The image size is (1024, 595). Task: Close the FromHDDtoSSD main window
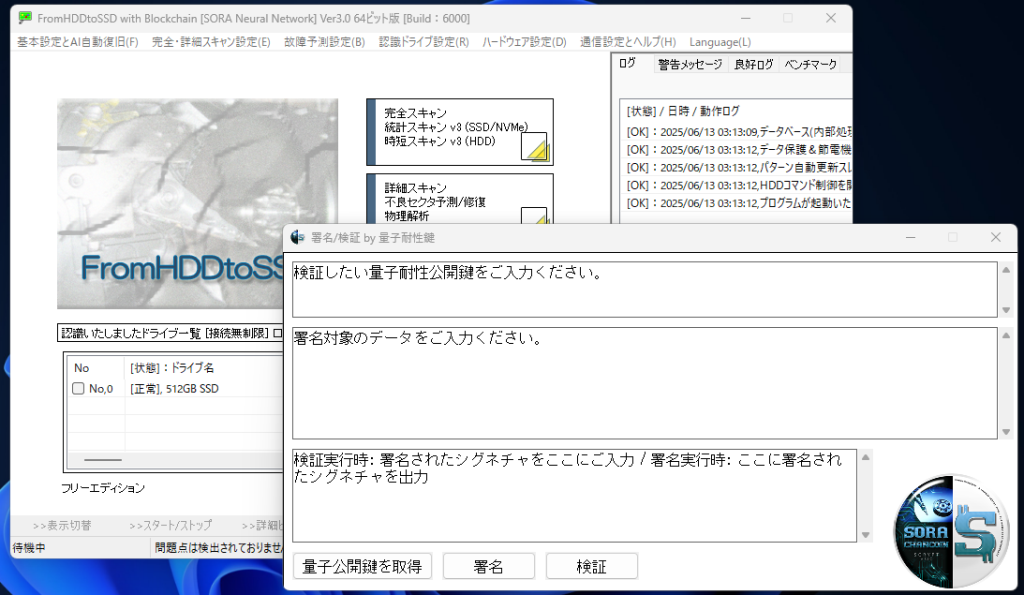pyautogui.click(x=831, y=18)
